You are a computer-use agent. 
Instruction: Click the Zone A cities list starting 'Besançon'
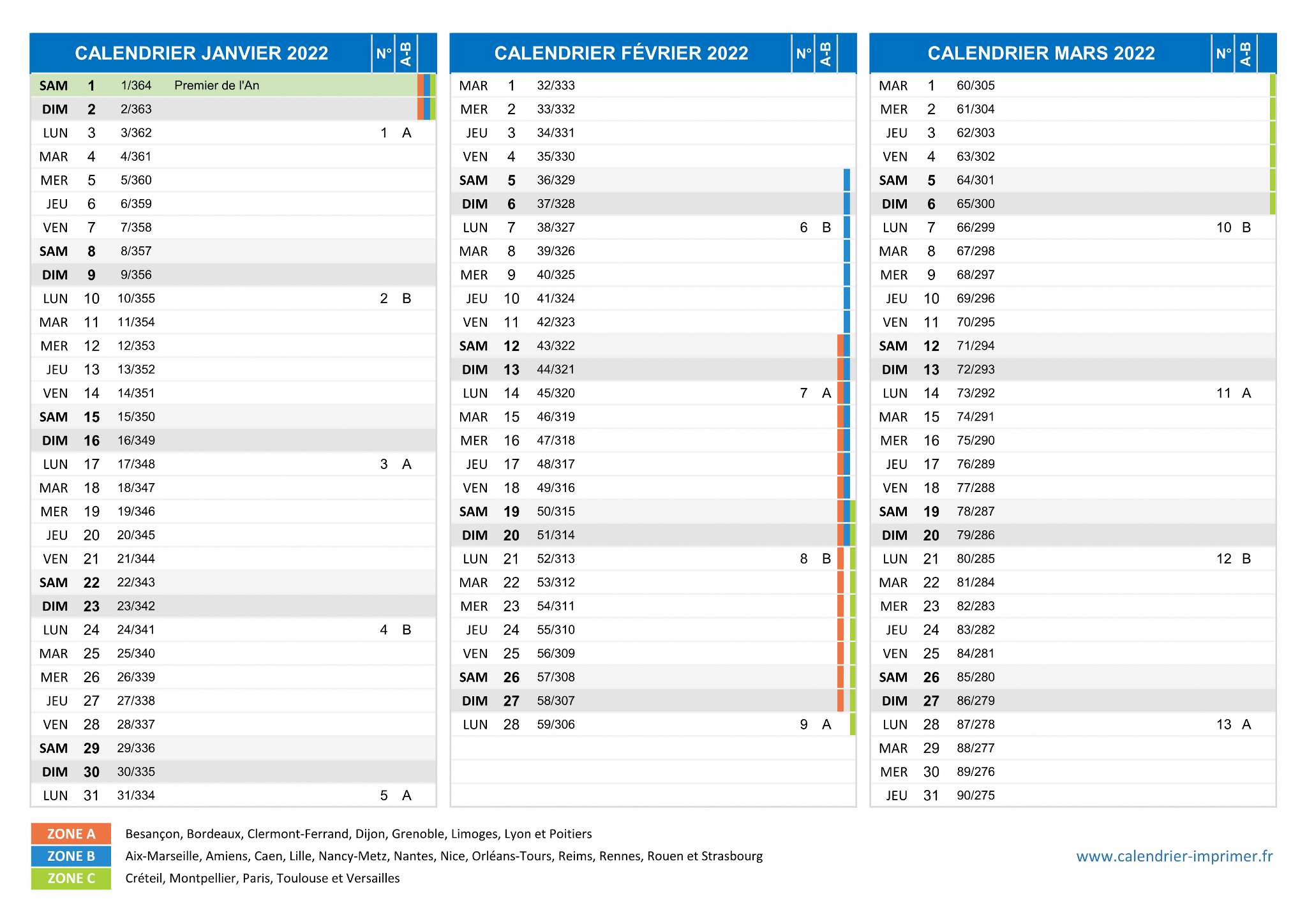pyautogui.click(x=359, y=833)
